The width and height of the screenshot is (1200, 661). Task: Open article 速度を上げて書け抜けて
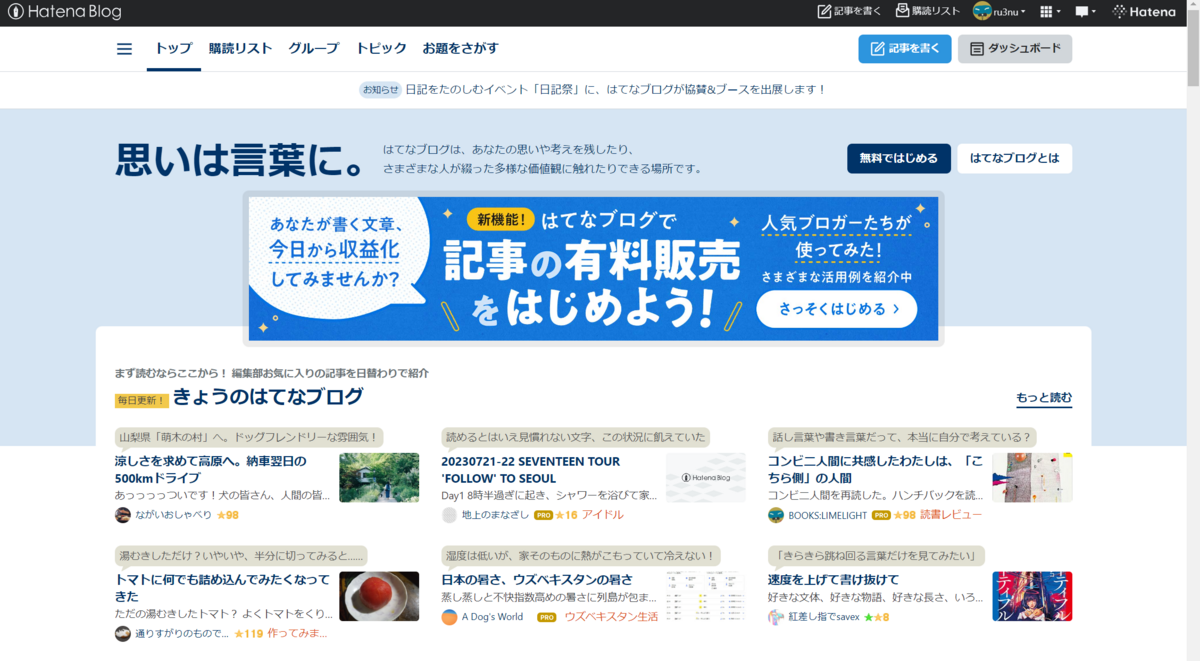(833, 579)
